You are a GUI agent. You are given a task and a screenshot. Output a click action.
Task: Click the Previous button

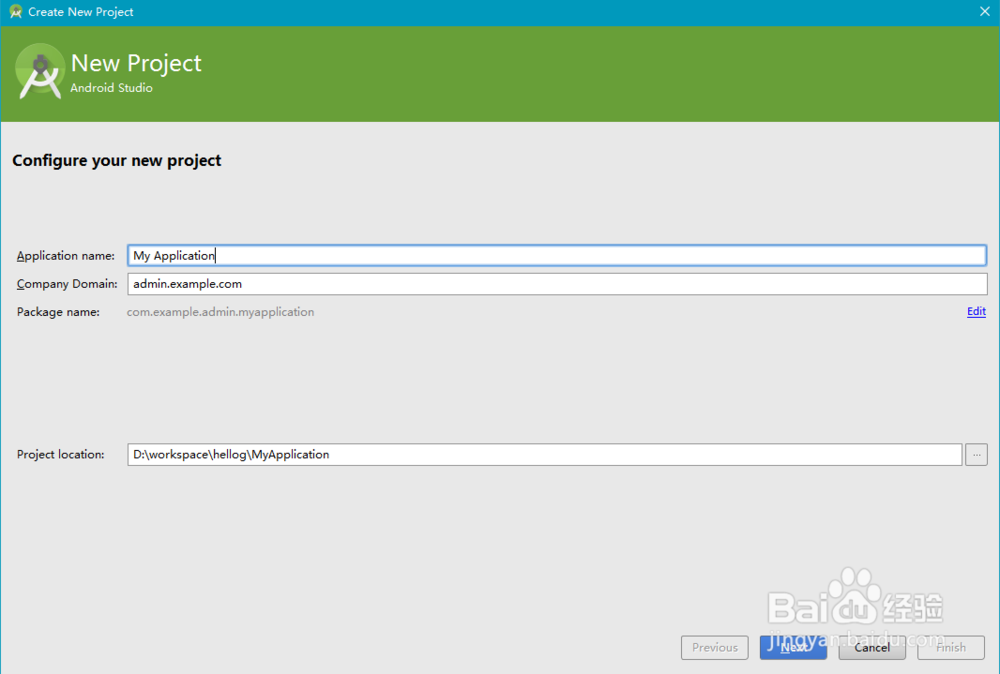coord(714,647)
